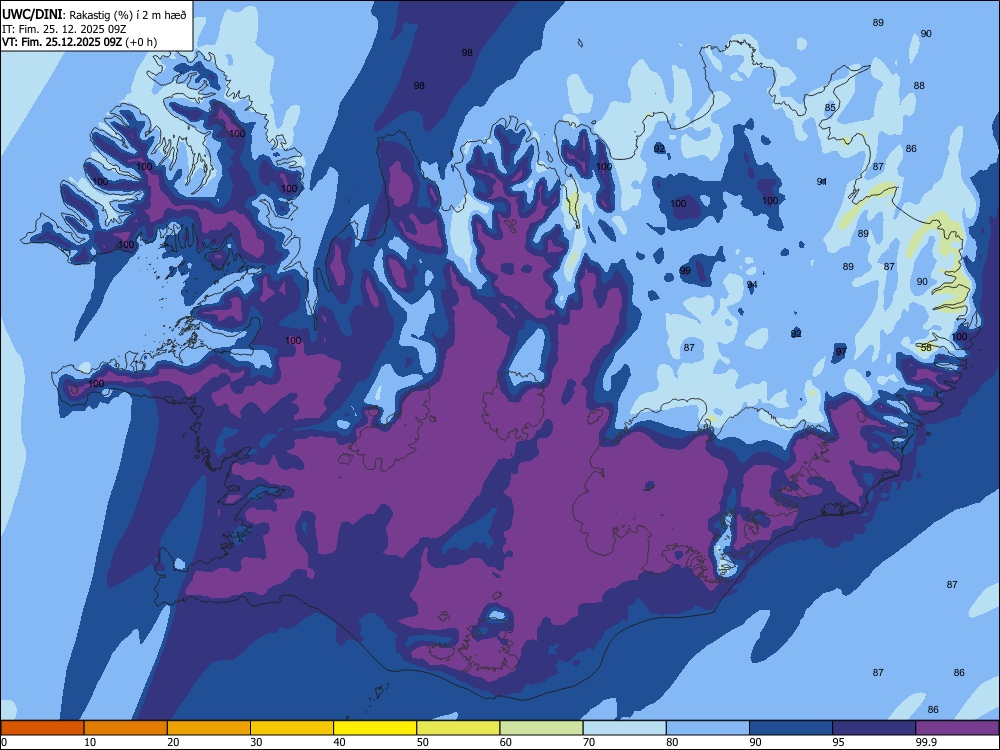Select the purple above-99.9 legend swatch
Viewport: 1000px width, 750px height.
(957, 728)
